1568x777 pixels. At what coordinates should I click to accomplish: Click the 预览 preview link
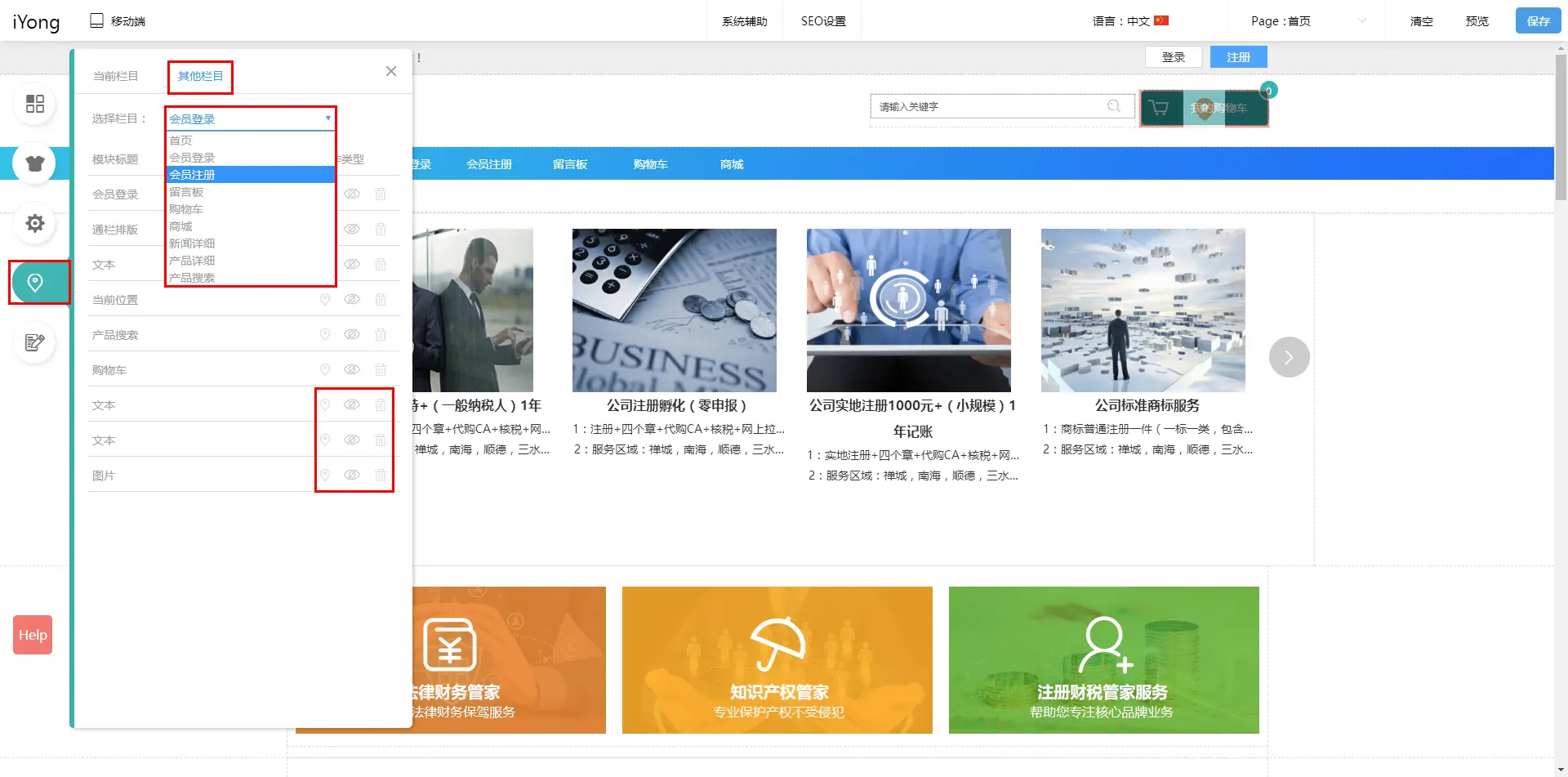pyautogui.click(x=1477, y=21)
